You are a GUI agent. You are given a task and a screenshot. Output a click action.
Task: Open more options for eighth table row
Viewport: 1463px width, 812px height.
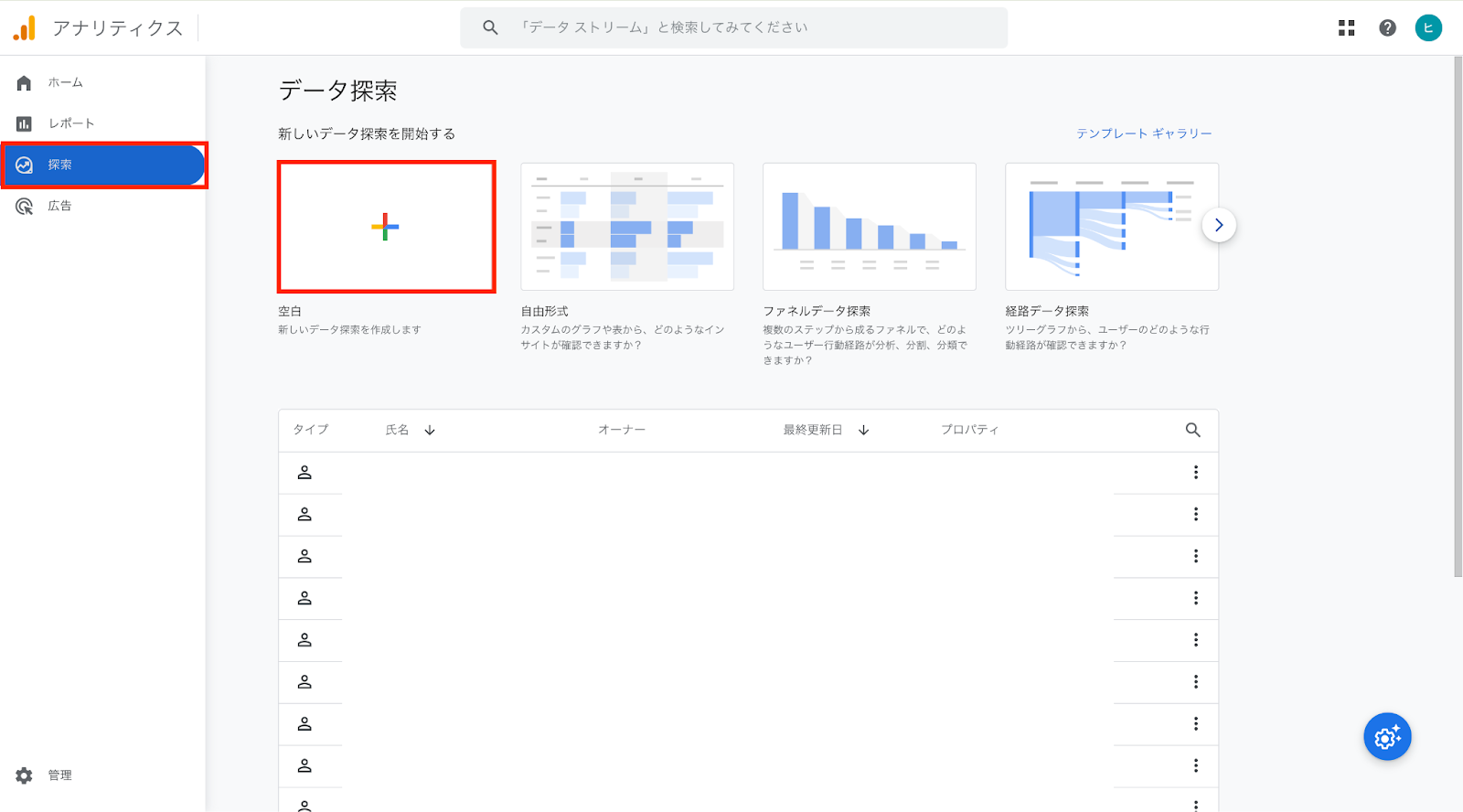coord(1196,765)
